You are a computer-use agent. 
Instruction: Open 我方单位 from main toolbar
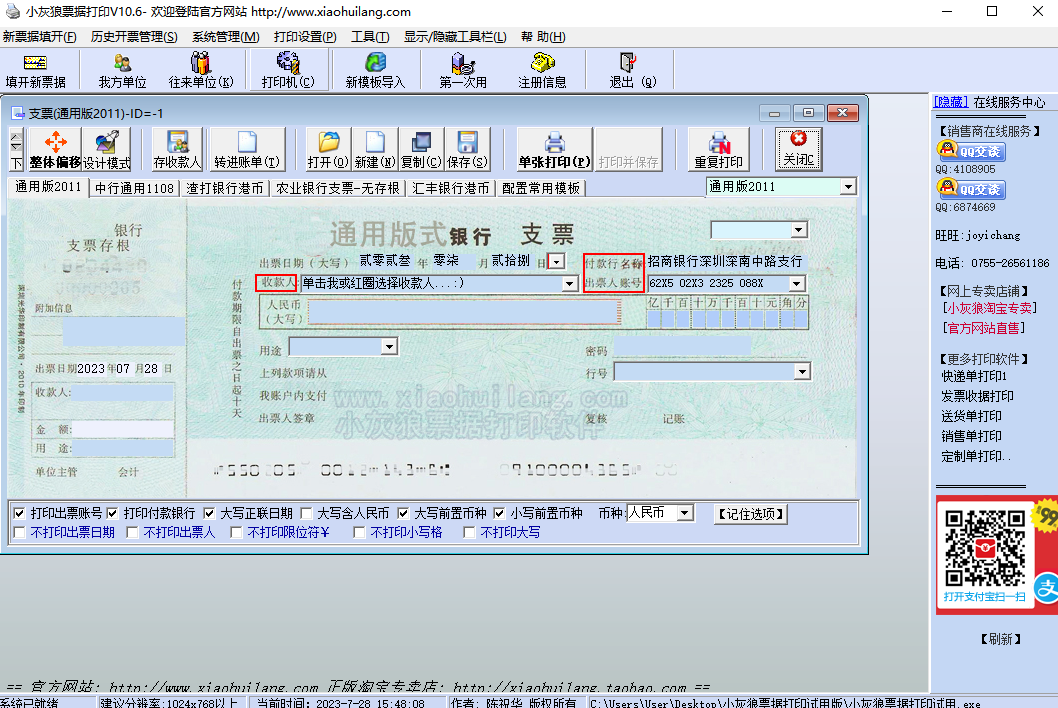tap(122, 70)
